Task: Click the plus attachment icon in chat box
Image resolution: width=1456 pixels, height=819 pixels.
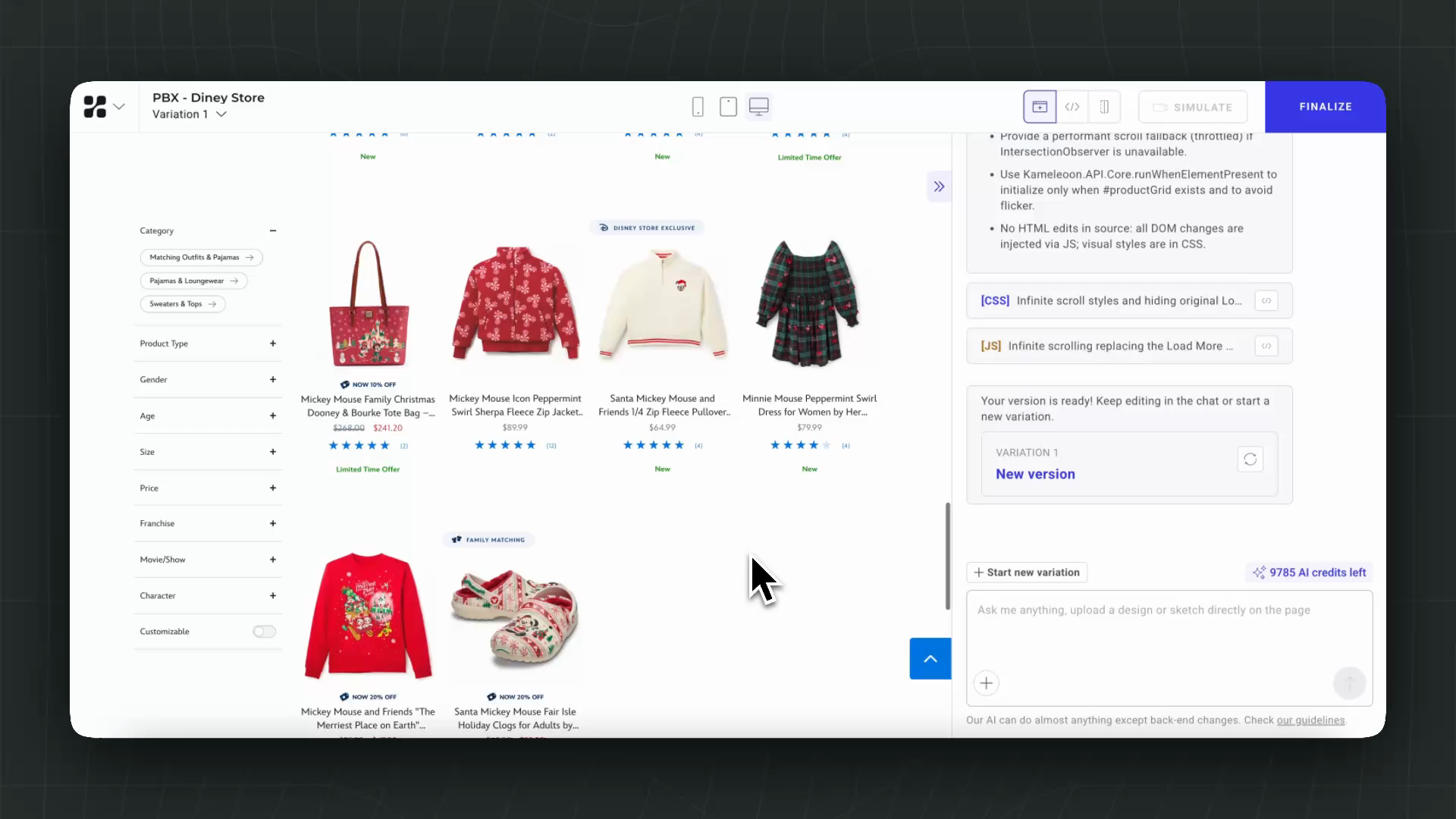Action: [986, 683]
